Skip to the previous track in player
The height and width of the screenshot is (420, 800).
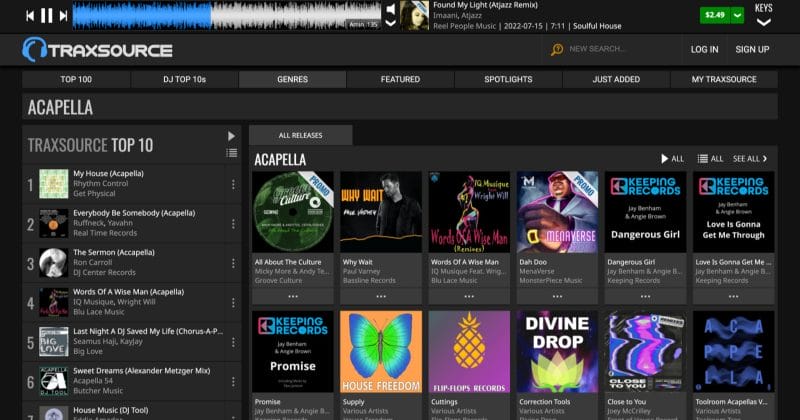click(x=30, y=15)
